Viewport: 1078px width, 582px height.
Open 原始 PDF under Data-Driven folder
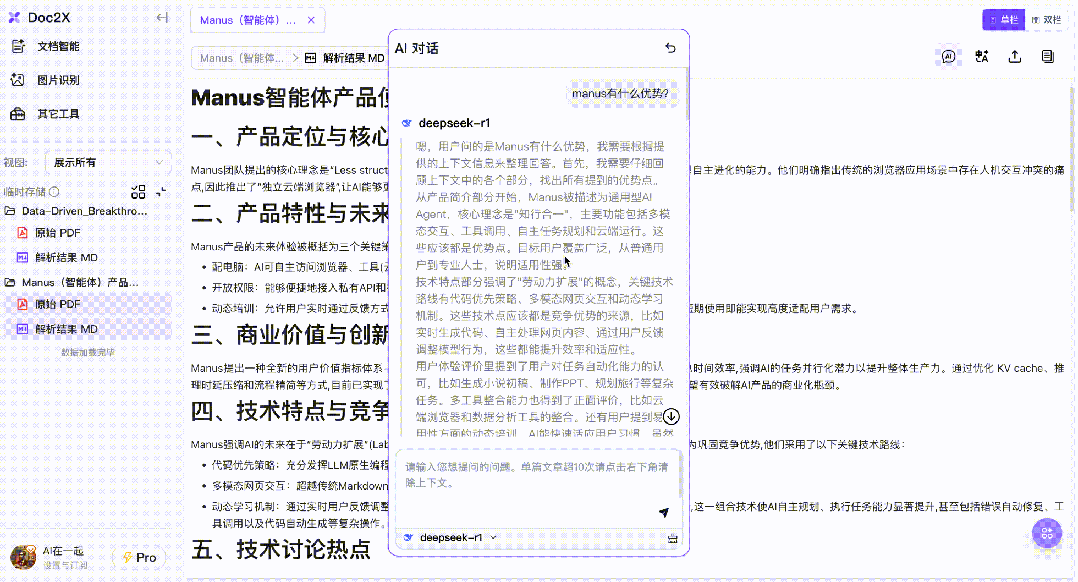point(58,233)
